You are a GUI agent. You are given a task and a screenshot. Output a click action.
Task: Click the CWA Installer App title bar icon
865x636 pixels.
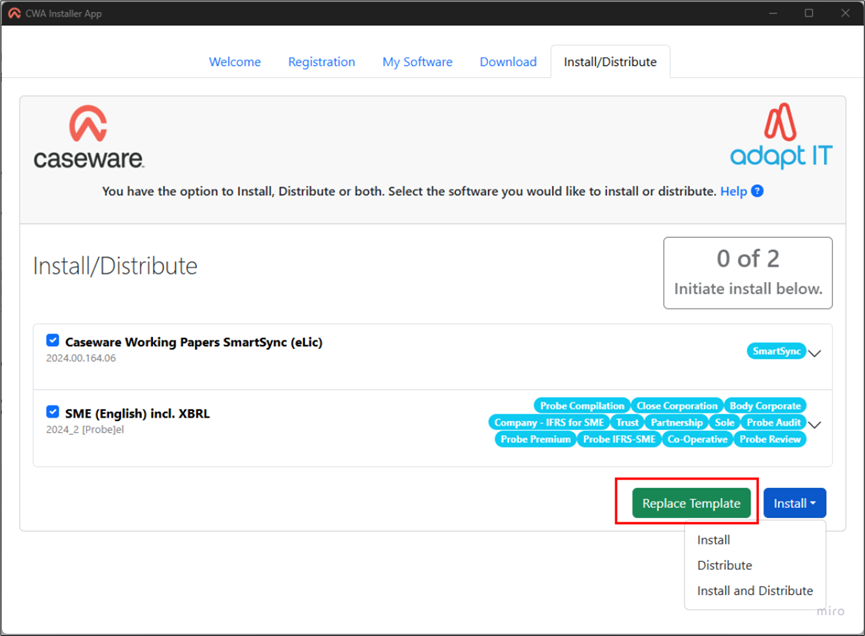(x=14, y=13)
